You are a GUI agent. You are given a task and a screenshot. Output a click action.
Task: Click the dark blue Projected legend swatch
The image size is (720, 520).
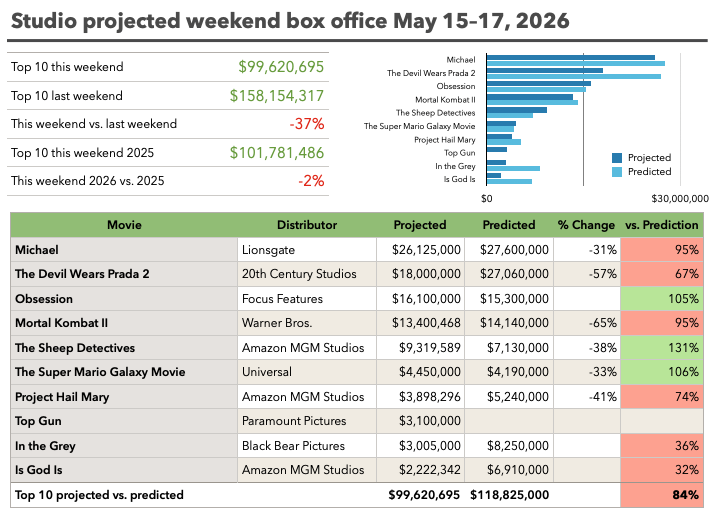click(x=617, y=158)
